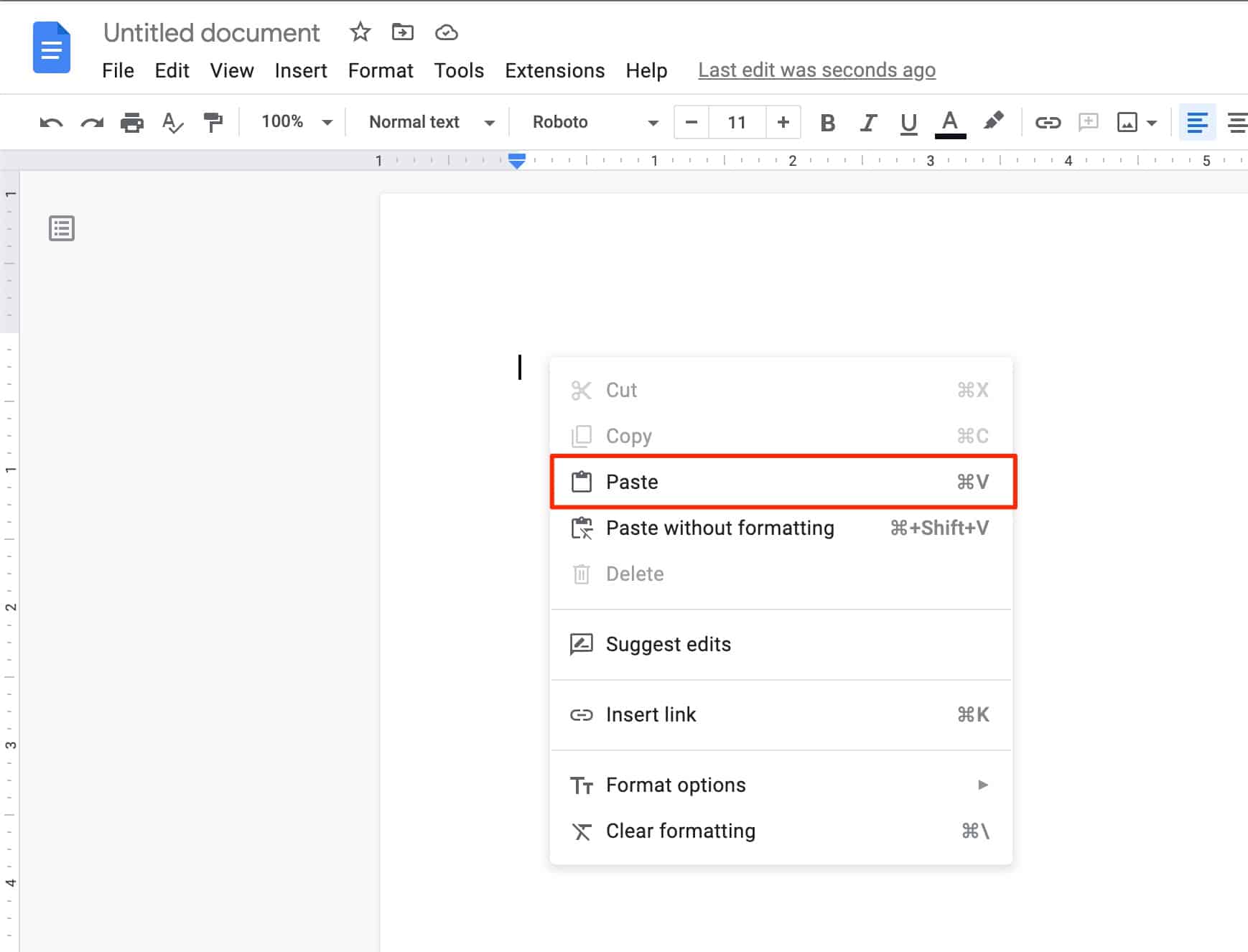This screenshot has width=1248, height=952.
Task: Open the text color picker
Action: pyautogui.click(x=950, y=124)
